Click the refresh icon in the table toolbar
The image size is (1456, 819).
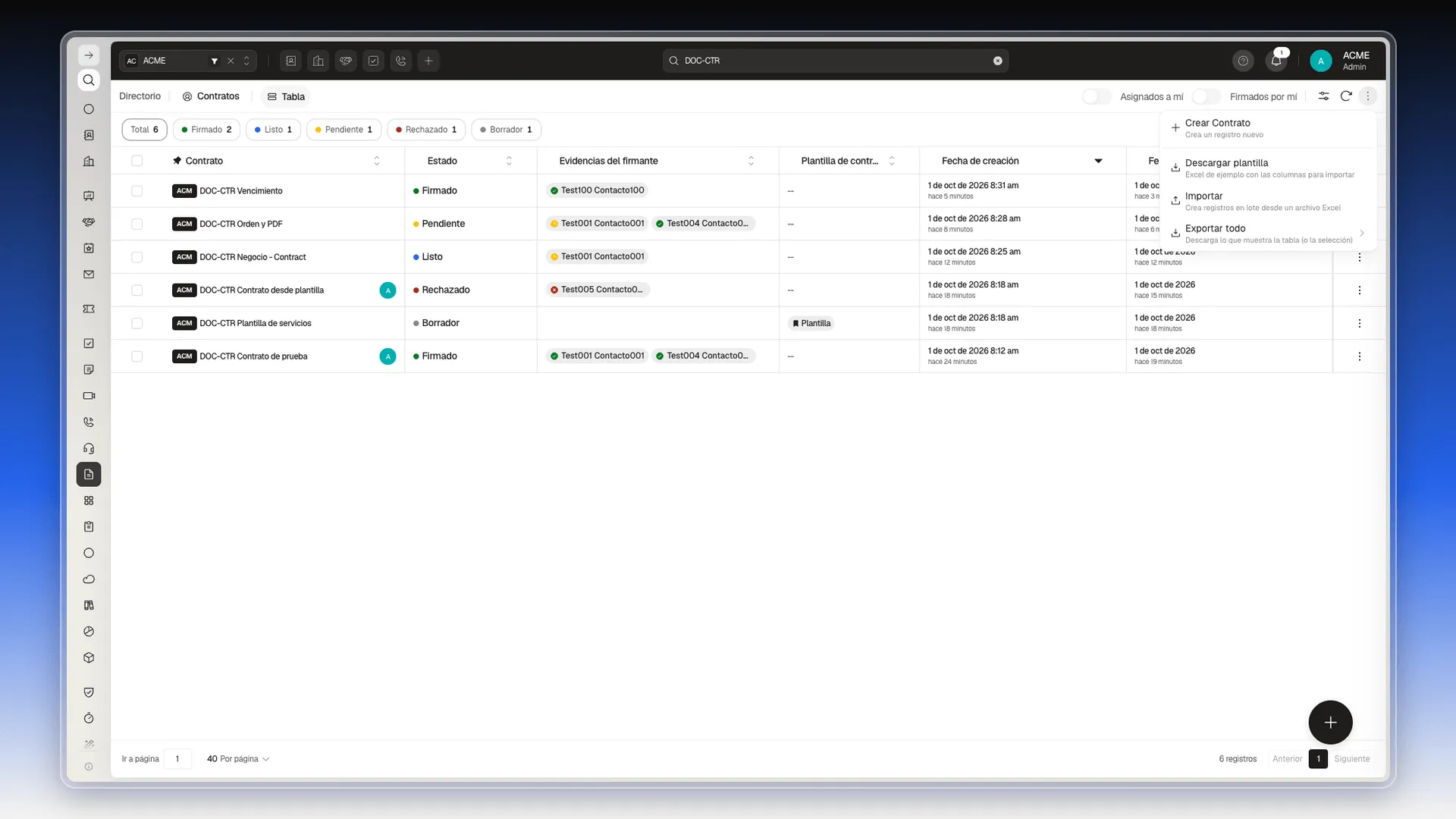click(1346, 96)
